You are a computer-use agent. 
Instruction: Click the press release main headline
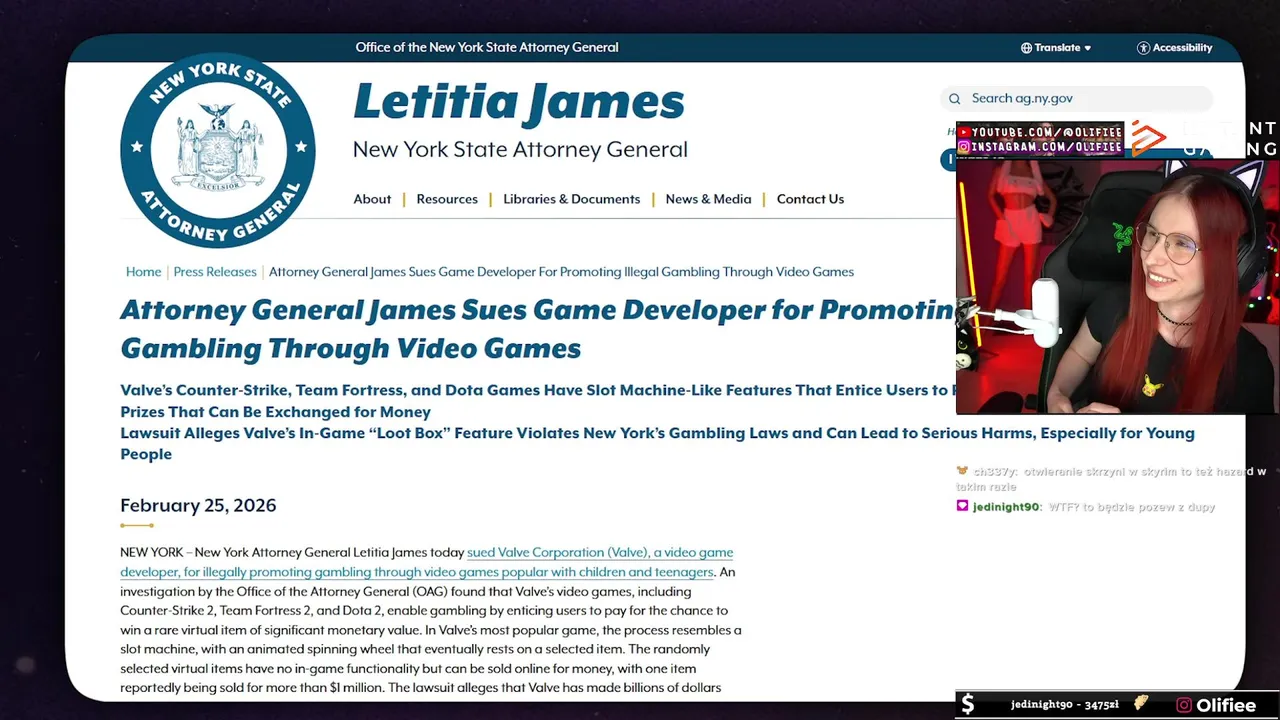[537, 329]
